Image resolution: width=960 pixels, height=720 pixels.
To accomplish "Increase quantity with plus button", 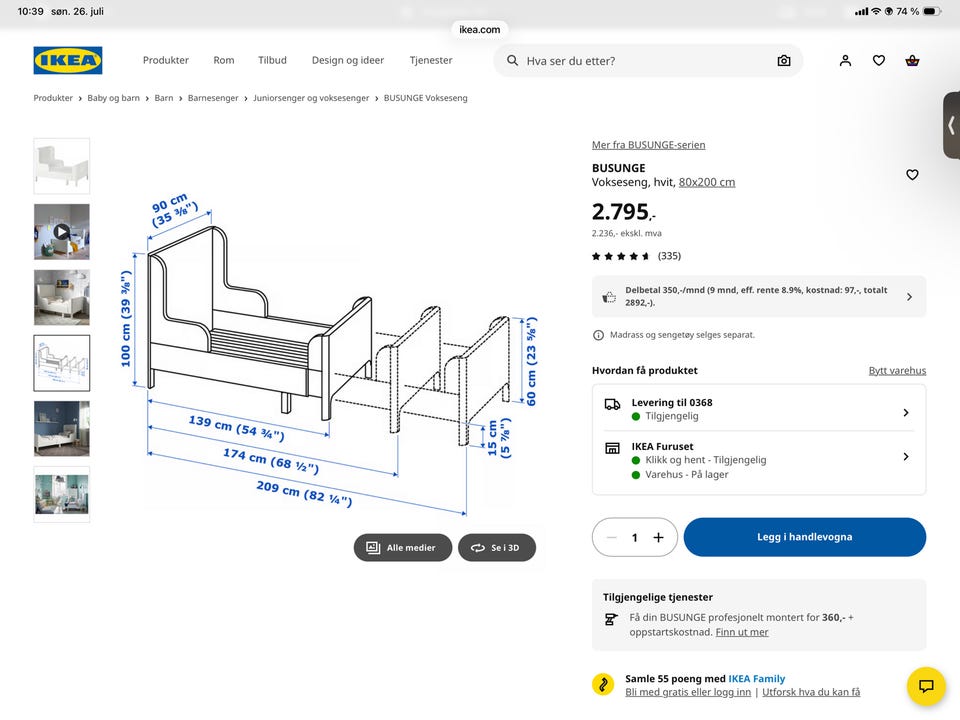I will 658,538.
